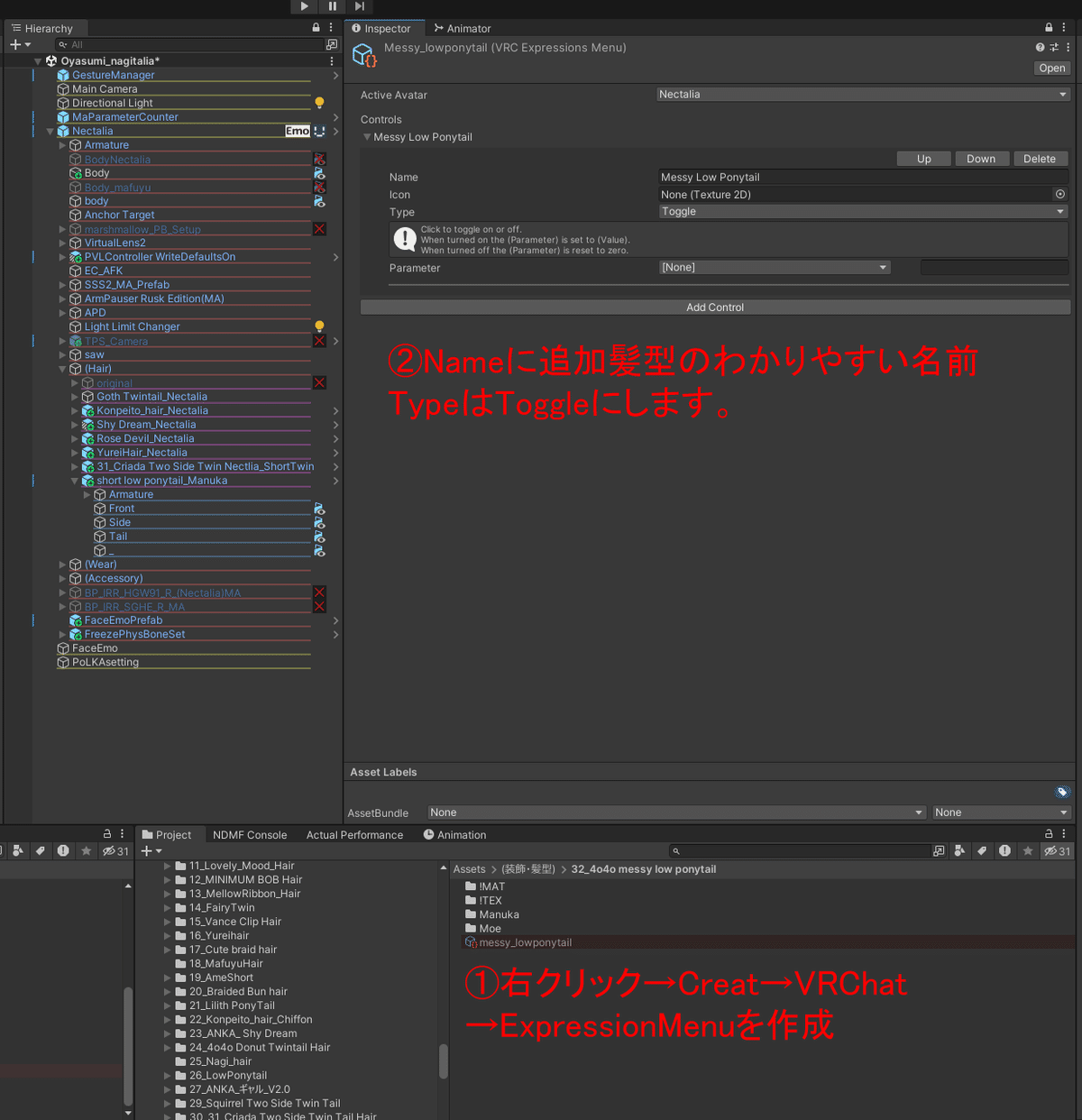1082x1120 pixels.
Task: Open the AssetBundle variant None dropdown
Action: click(1002, 812)
